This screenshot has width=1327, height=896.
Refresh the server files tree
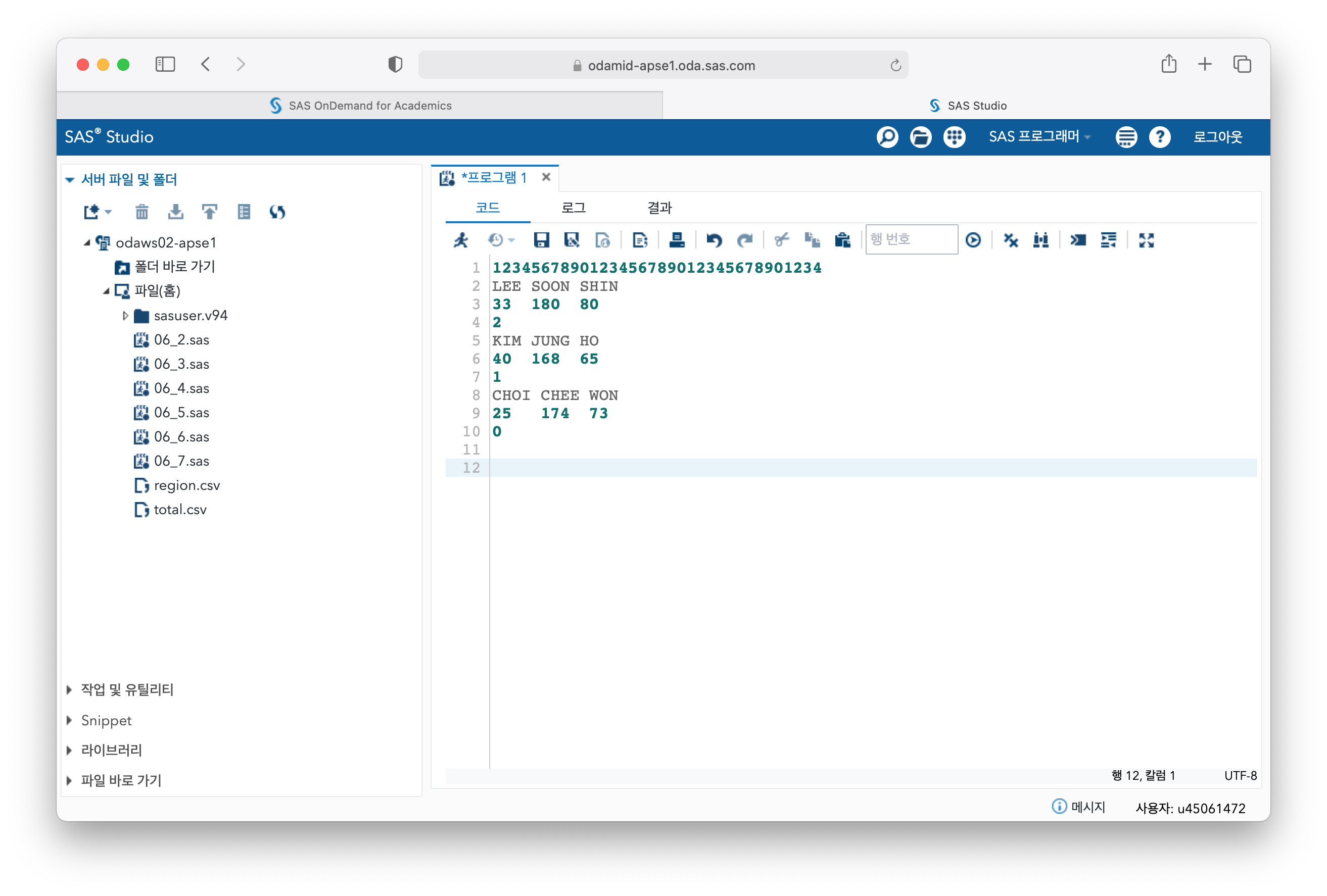point(277,212)
